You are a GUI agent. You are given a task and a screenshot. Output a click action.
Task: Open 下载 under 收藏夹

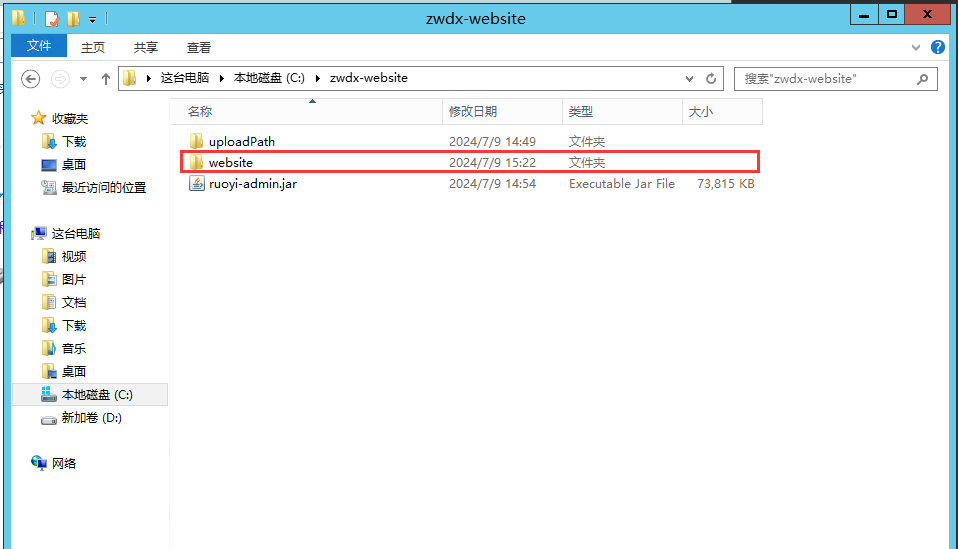(74, 142)
